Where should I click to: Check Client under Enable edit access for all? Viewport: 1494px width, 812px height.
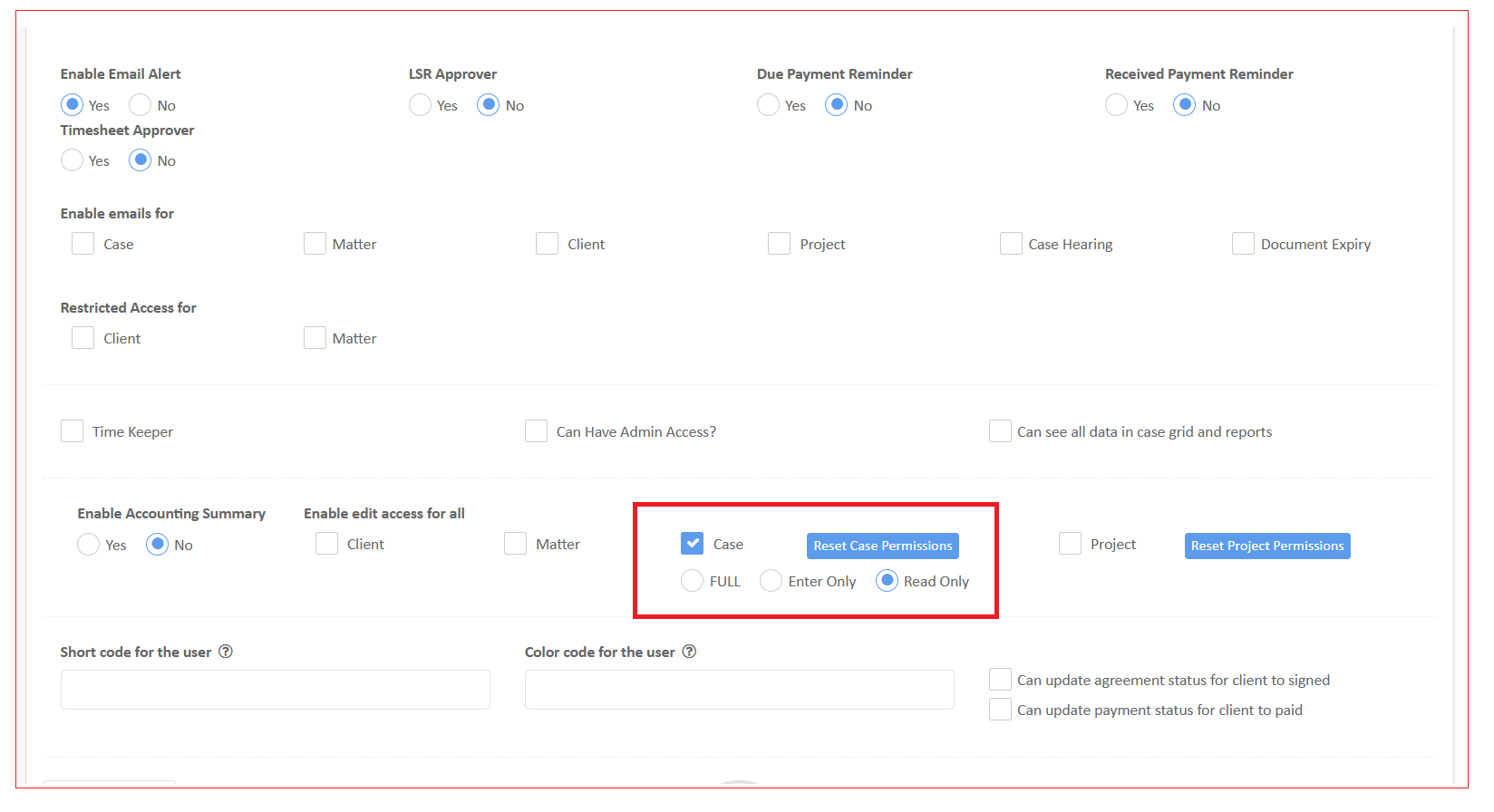click(x=327, y=544)
